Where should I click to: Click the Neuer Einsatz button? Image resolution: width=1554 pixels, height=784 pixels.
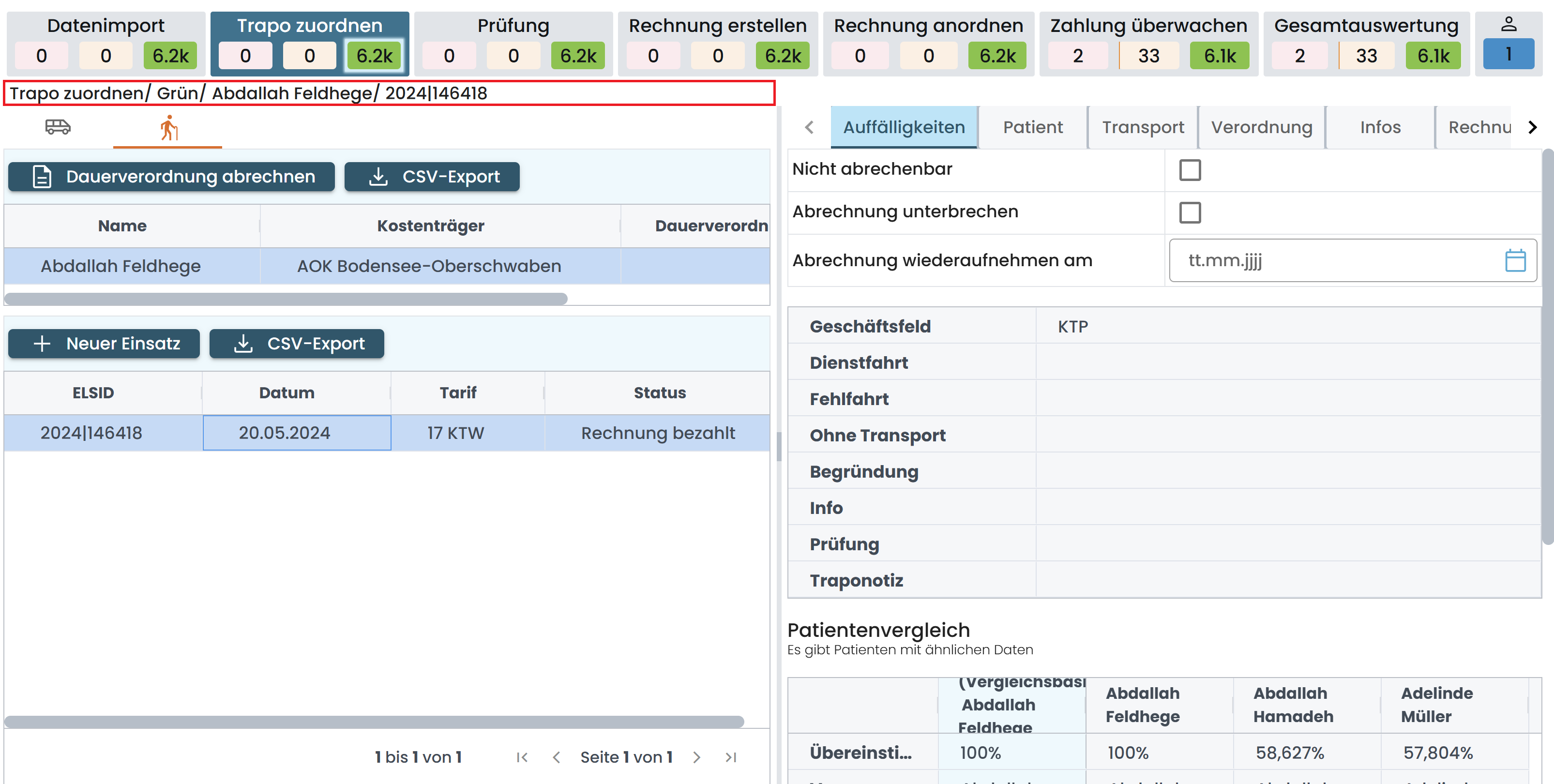pos(104,344)
